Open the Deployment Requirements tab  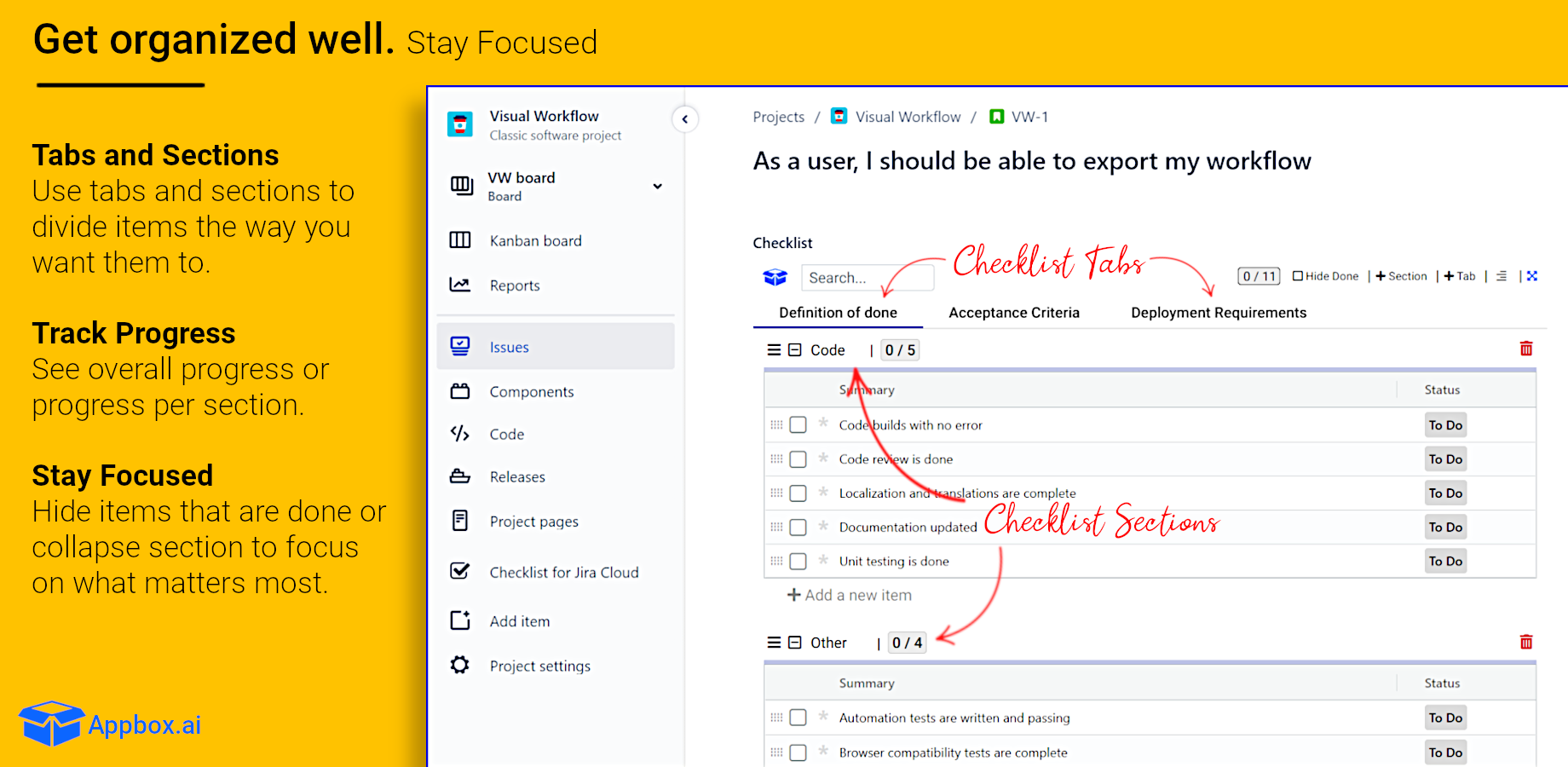click(x=1219, y=313)
